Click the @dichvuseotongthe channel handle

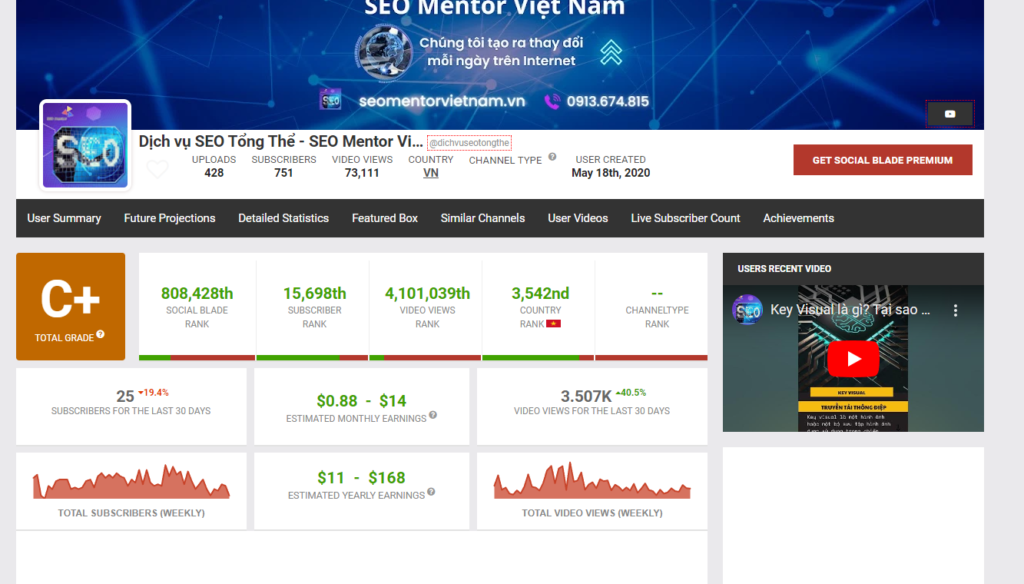click(x=469, y=142)
